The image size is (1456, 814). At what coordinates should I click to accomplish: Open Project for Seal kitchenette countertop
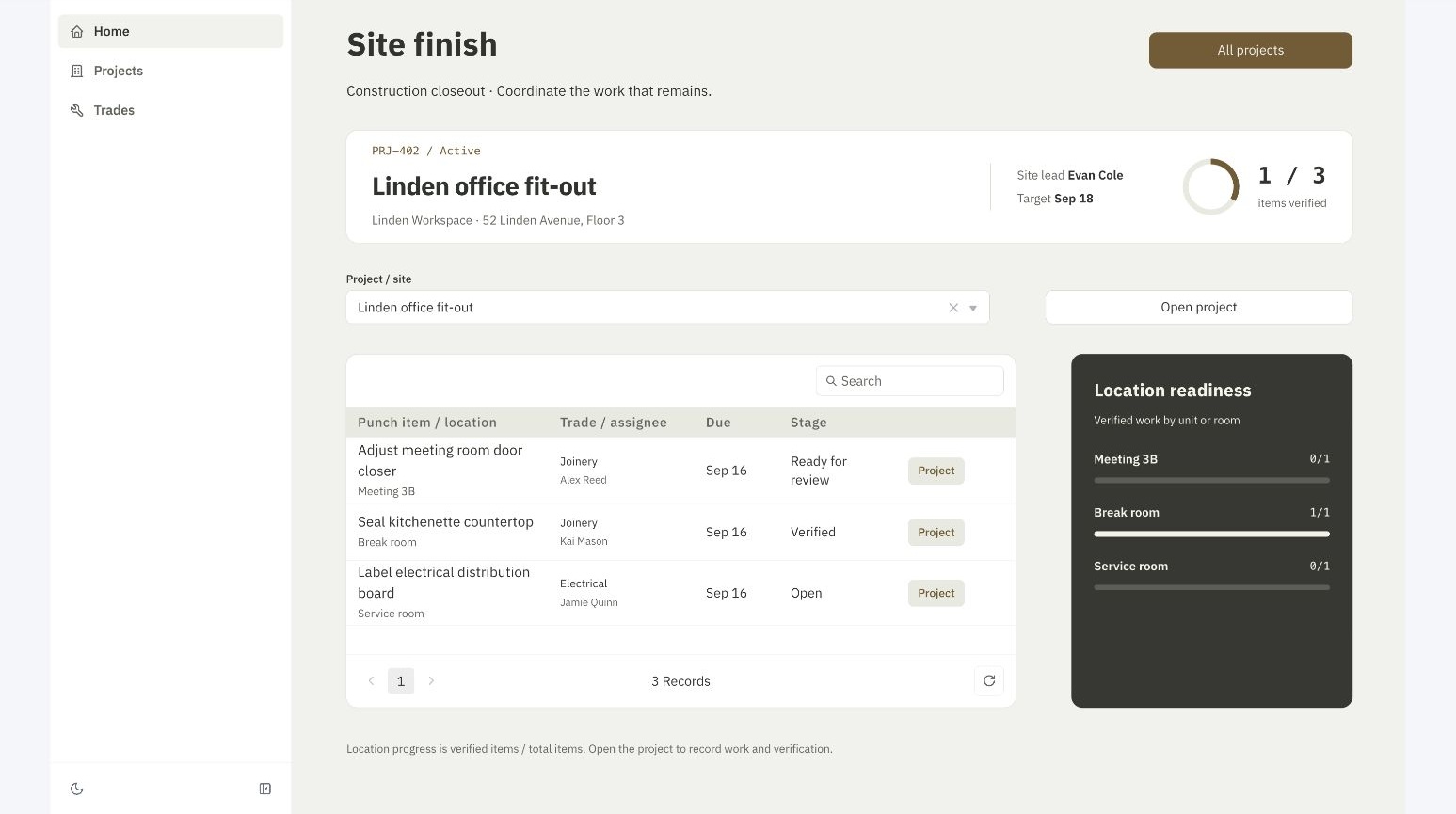click(936, 532)
